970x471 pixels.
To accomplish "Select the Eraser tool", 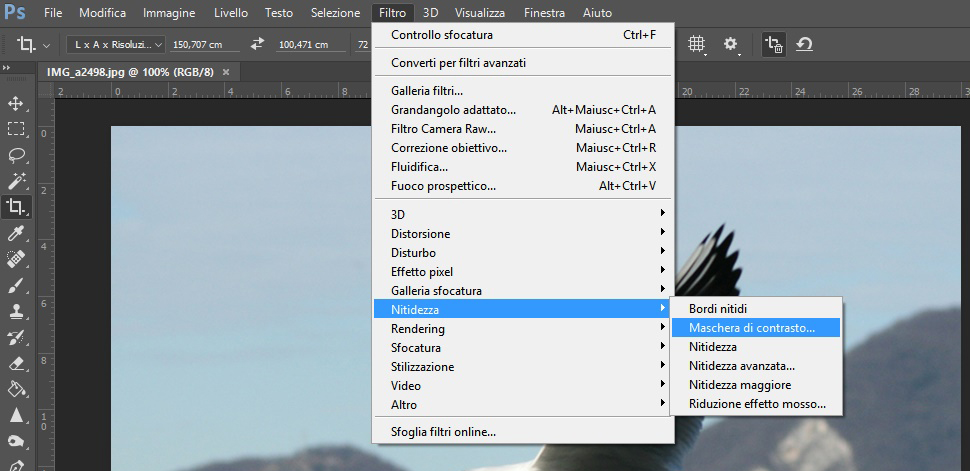I will [15, 363].
